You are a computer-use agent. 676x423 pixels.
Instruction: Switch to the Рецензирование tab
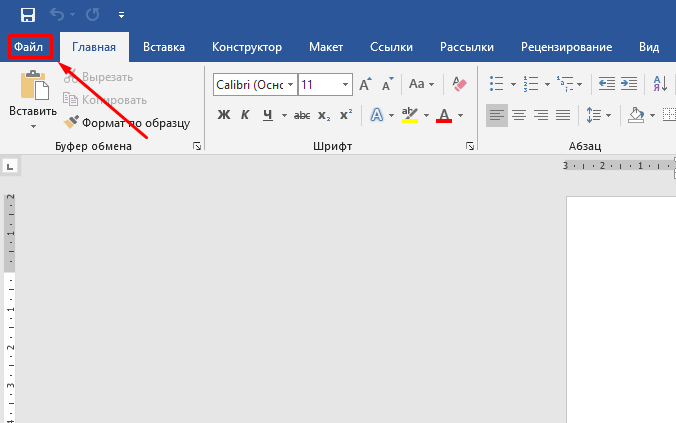click(566, 47)
